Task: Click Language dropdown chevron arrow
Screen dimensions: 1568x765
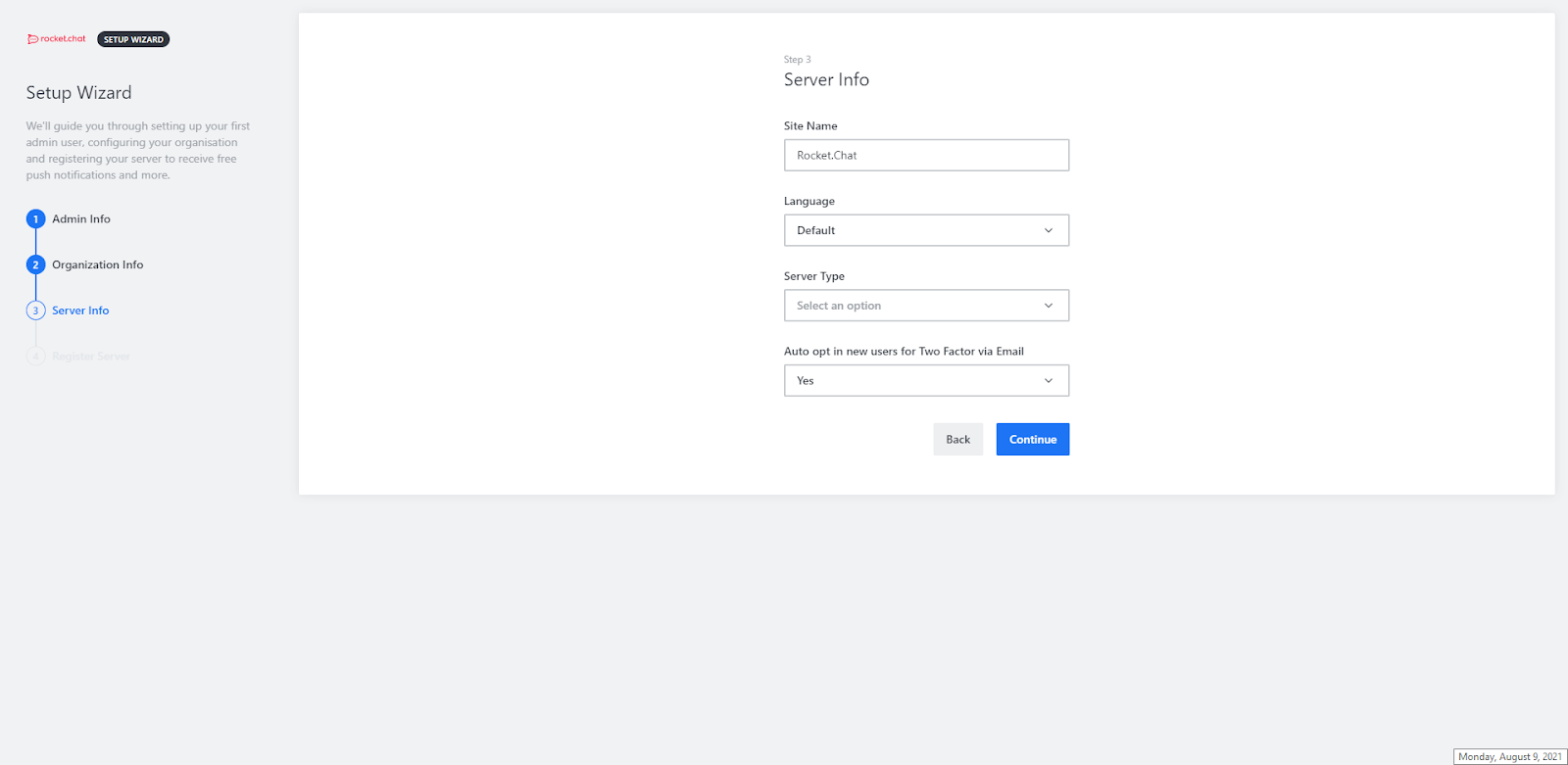Action: coord(1049,230)
